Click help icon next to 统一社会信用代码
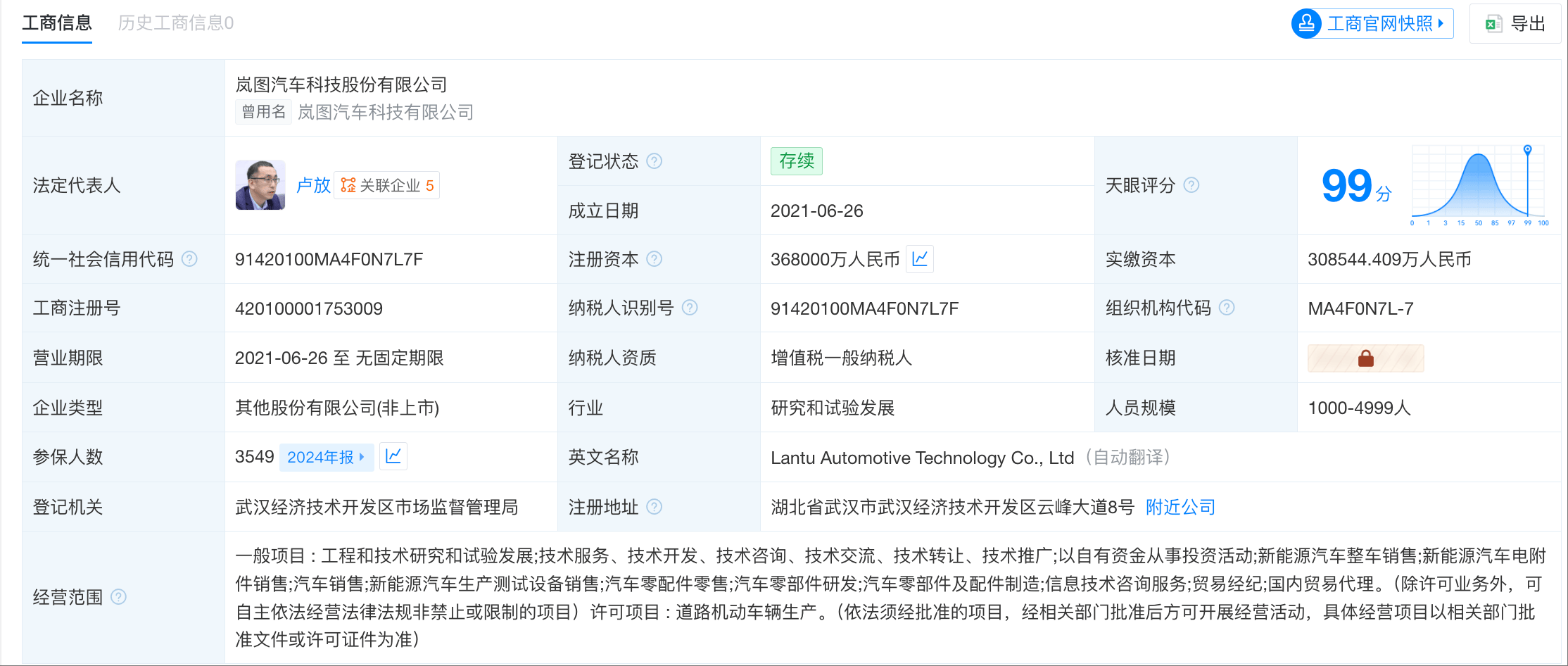The width and height of the screenshot is (1568, 666). [x=189, y=259]
